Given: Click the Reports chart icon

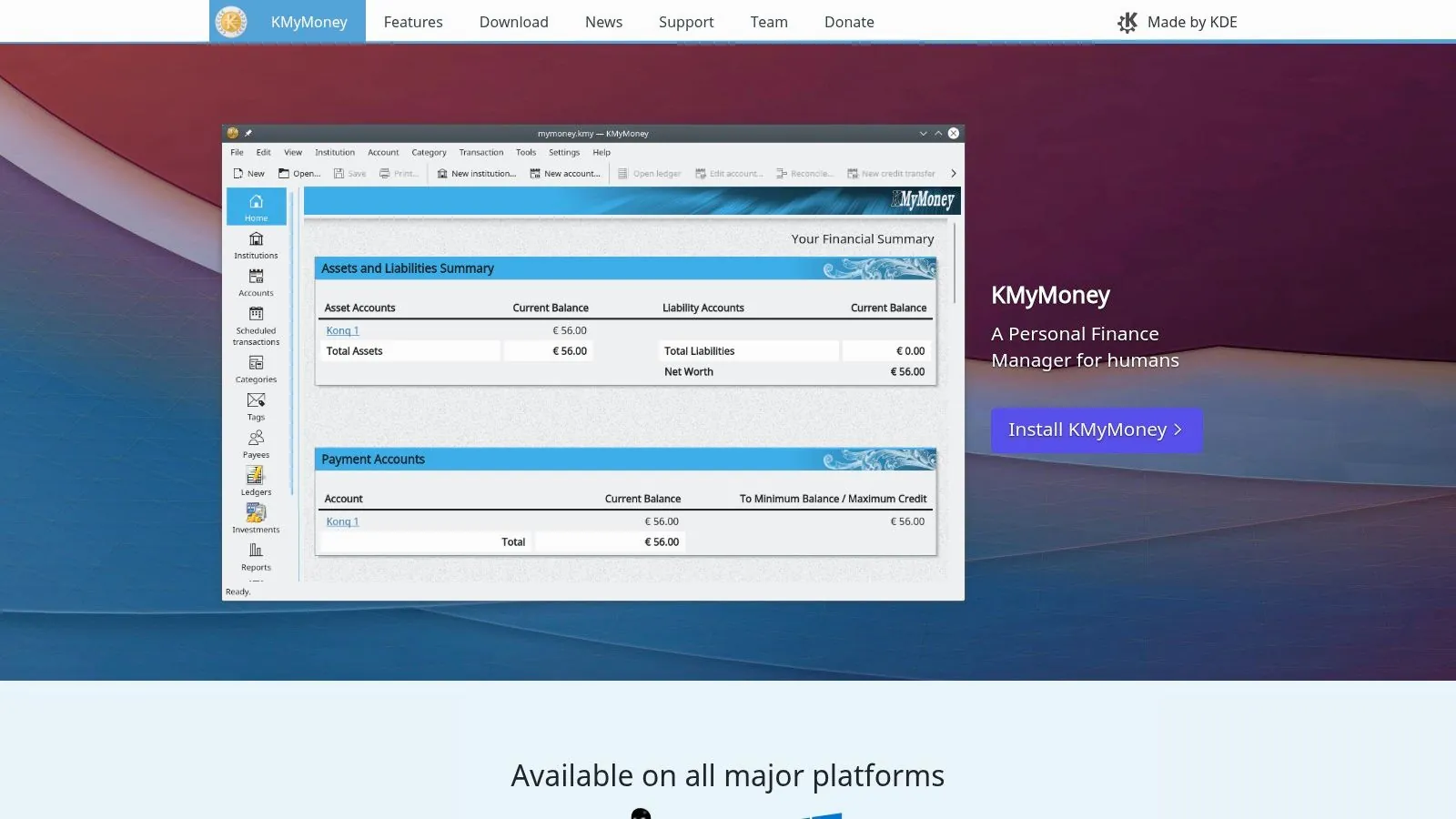Looking at the screenshot, I should 256,551.
